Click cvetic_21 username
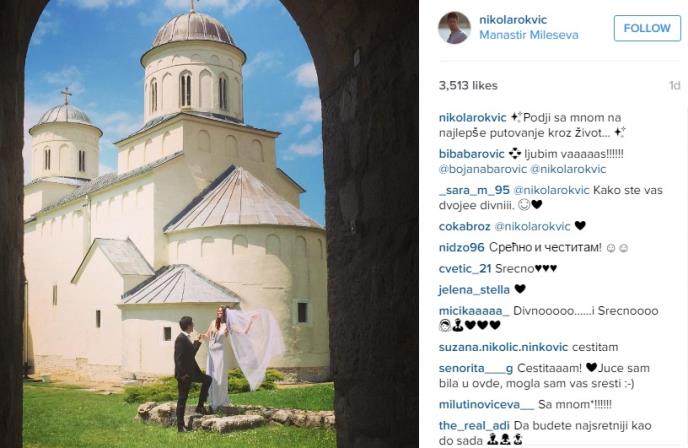 point(465,269)
